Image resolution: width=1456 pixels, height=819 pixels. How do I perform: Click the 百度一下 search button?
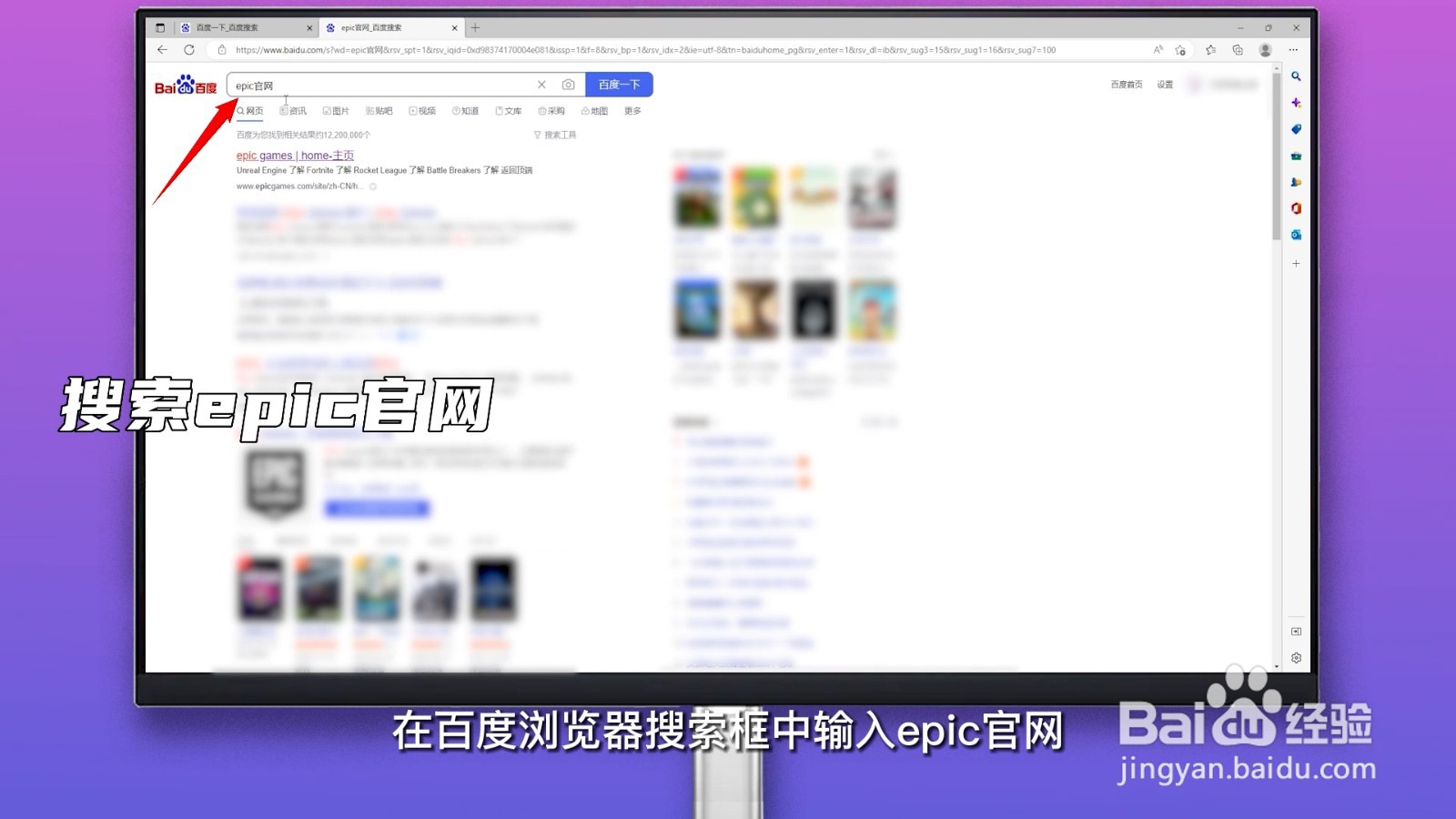[x=619, y=85]
